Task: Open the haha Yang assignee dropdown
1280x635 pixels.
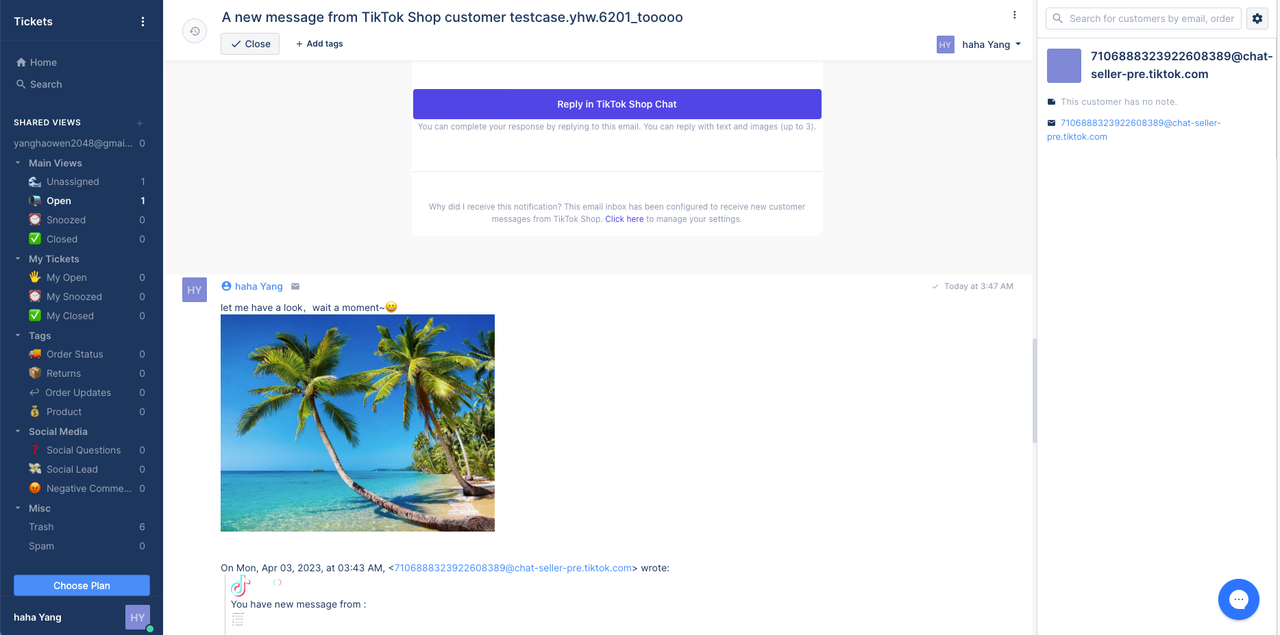Action: [979, 44]
